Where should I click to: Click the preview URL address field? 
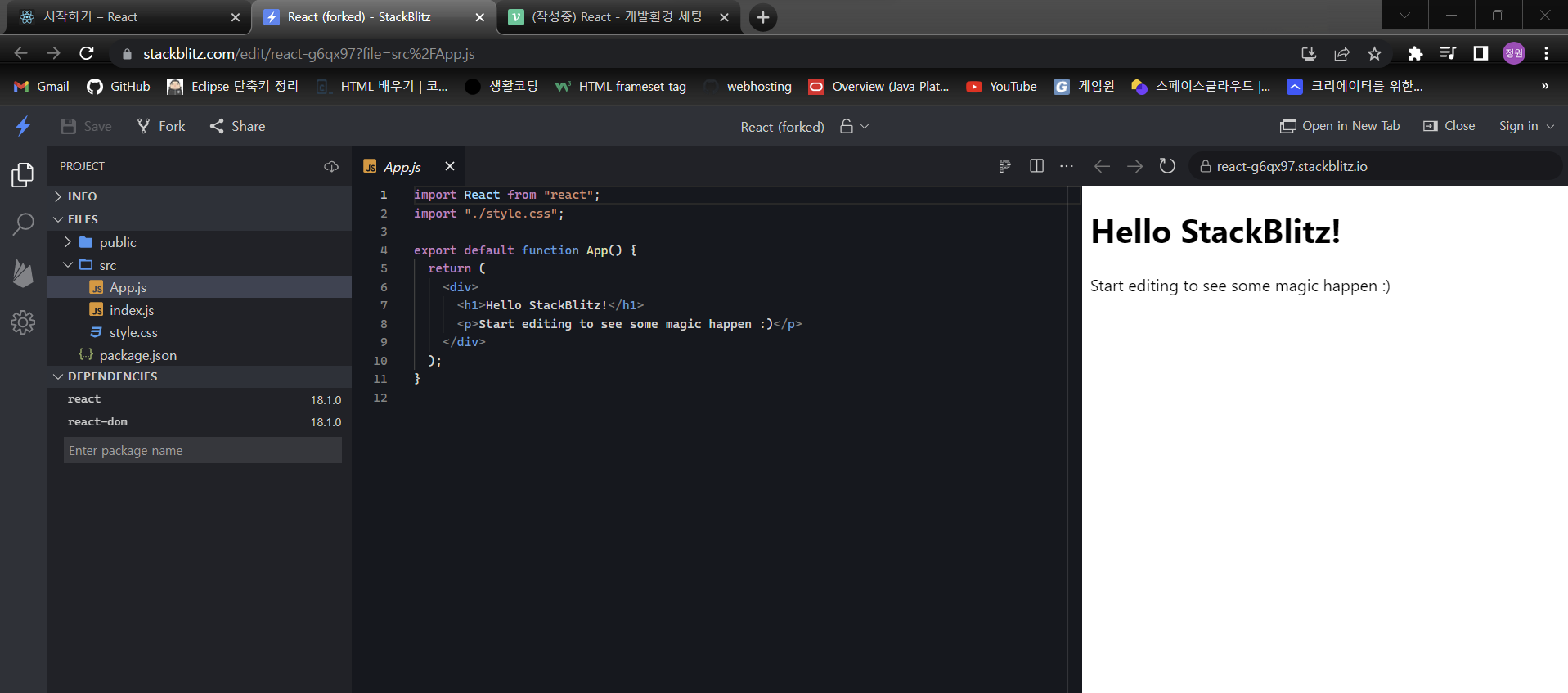tap(1374, 166)
